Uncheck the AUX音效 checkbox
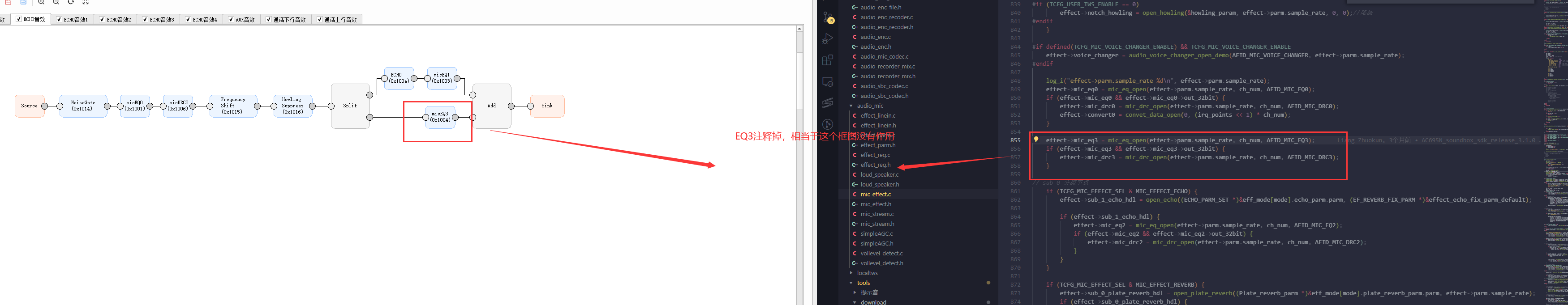 [231, 19]
